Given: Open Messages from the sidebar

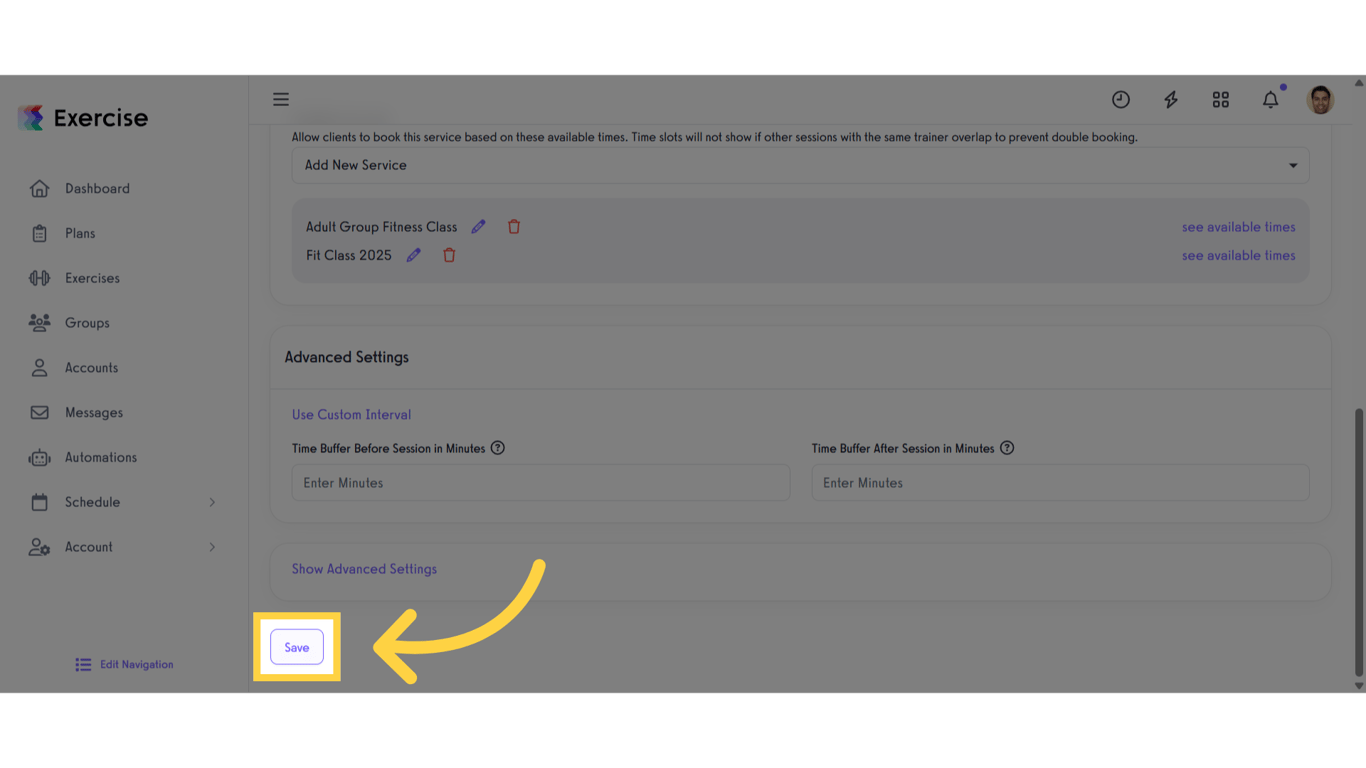Looking at the screenshot, I should [x=93, y=412].
